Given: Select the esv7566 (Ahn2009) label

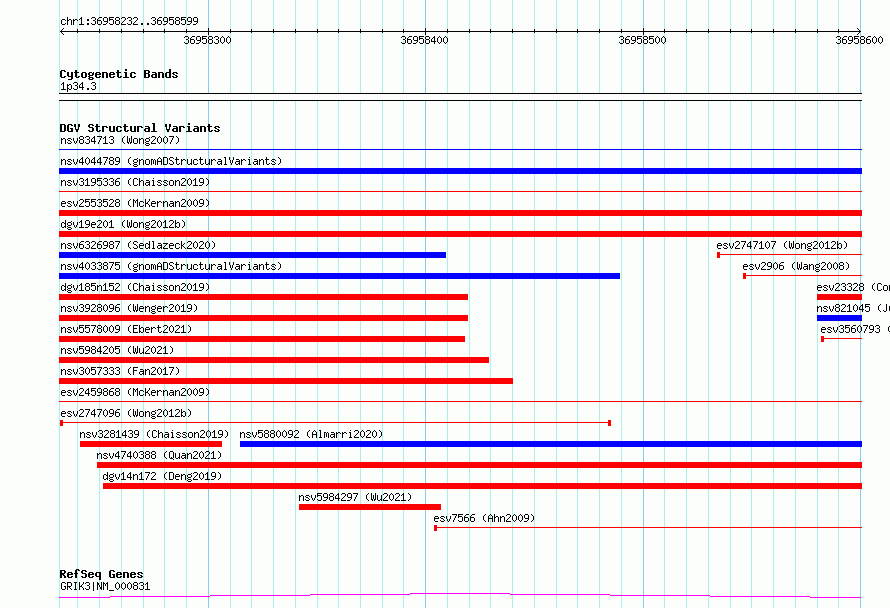Looking at the screenshot, I should click(x=484, y=518).
